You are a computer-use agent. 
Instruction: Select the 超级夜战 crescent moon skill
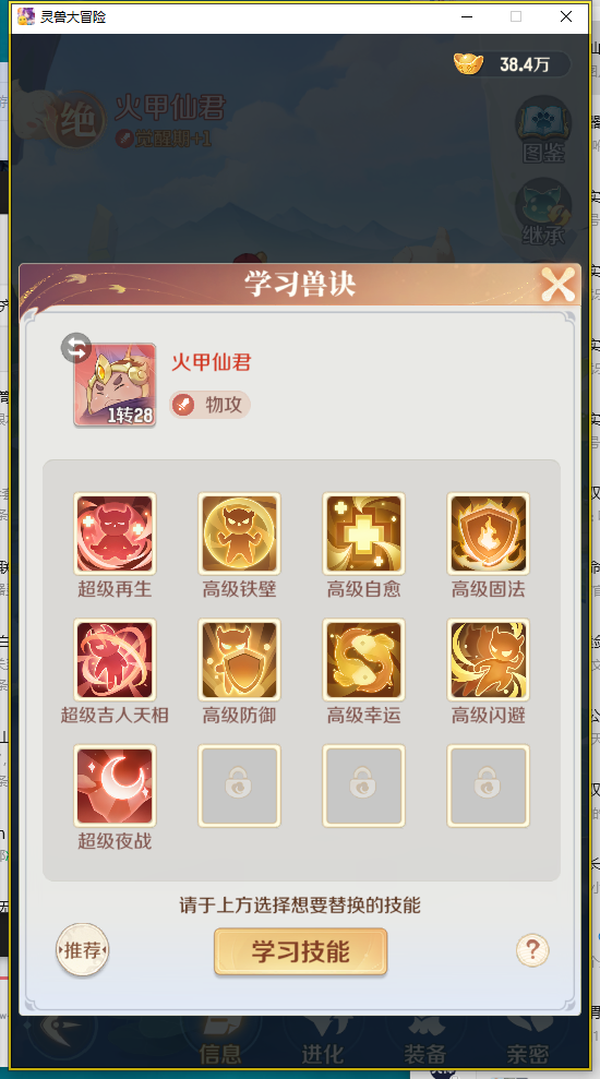pos(115,786)
